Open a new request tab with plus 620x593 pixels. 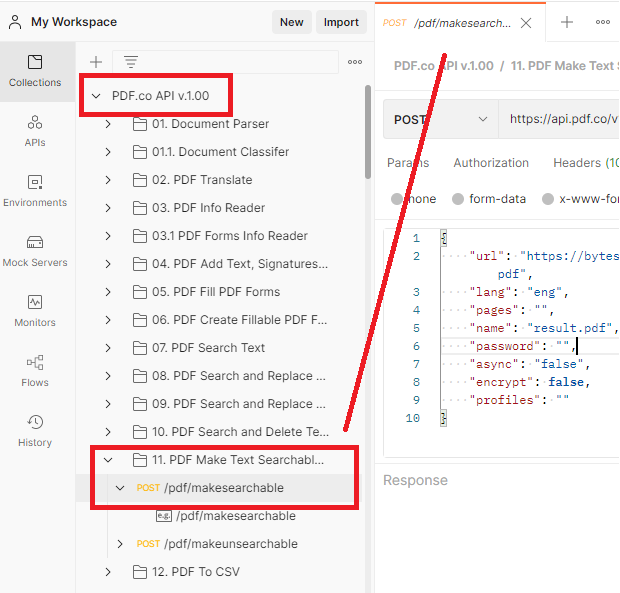coord(567,22)
